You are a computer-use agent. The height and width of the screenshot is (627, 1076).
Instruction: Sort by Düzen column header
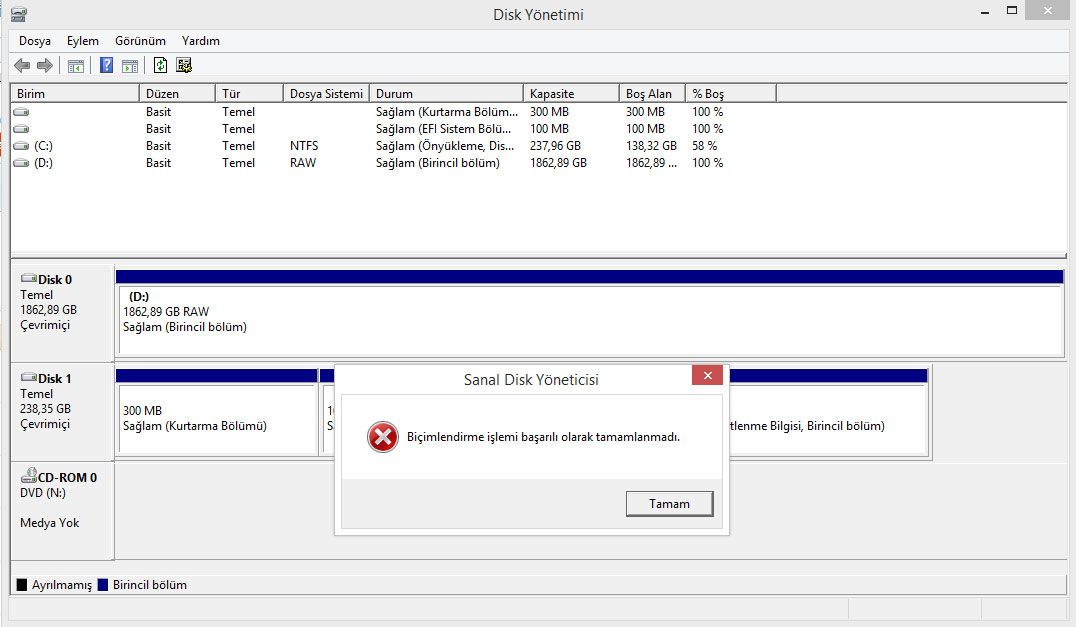[177, 93]
